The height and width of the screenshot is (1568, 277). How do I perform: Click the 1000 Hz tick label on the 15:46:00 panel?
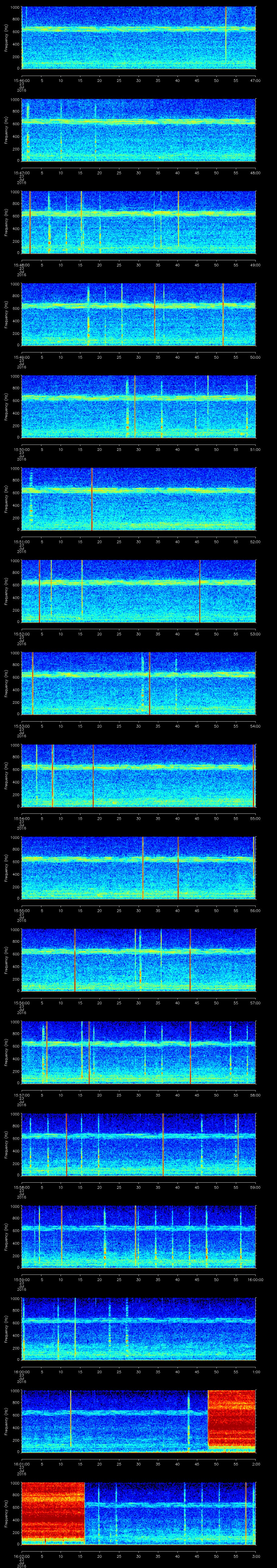(x=15, y=8)
